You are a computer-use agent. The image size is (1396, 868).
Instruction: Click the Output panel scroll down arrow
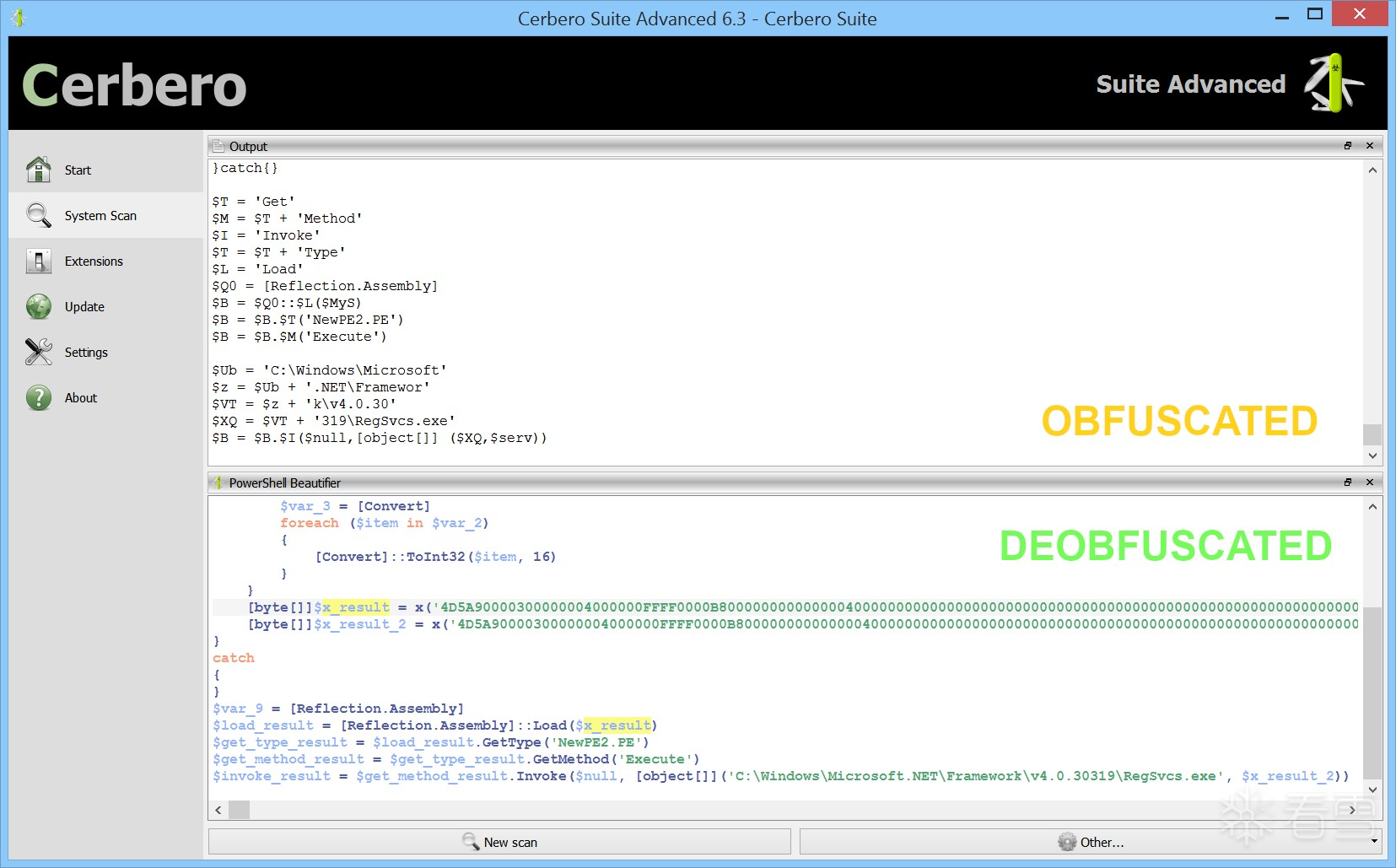1372,456
